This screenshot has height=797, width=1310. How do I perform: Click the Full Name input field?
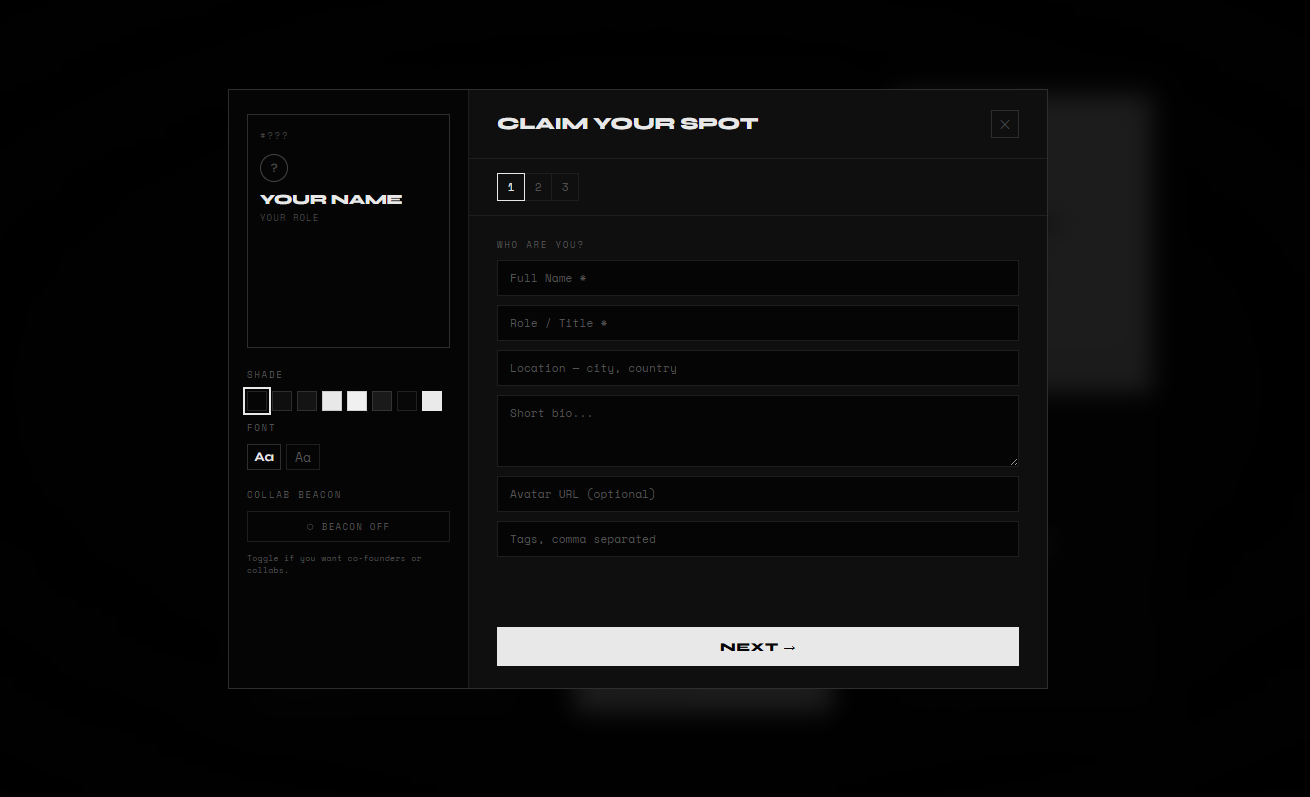(757, 277)
